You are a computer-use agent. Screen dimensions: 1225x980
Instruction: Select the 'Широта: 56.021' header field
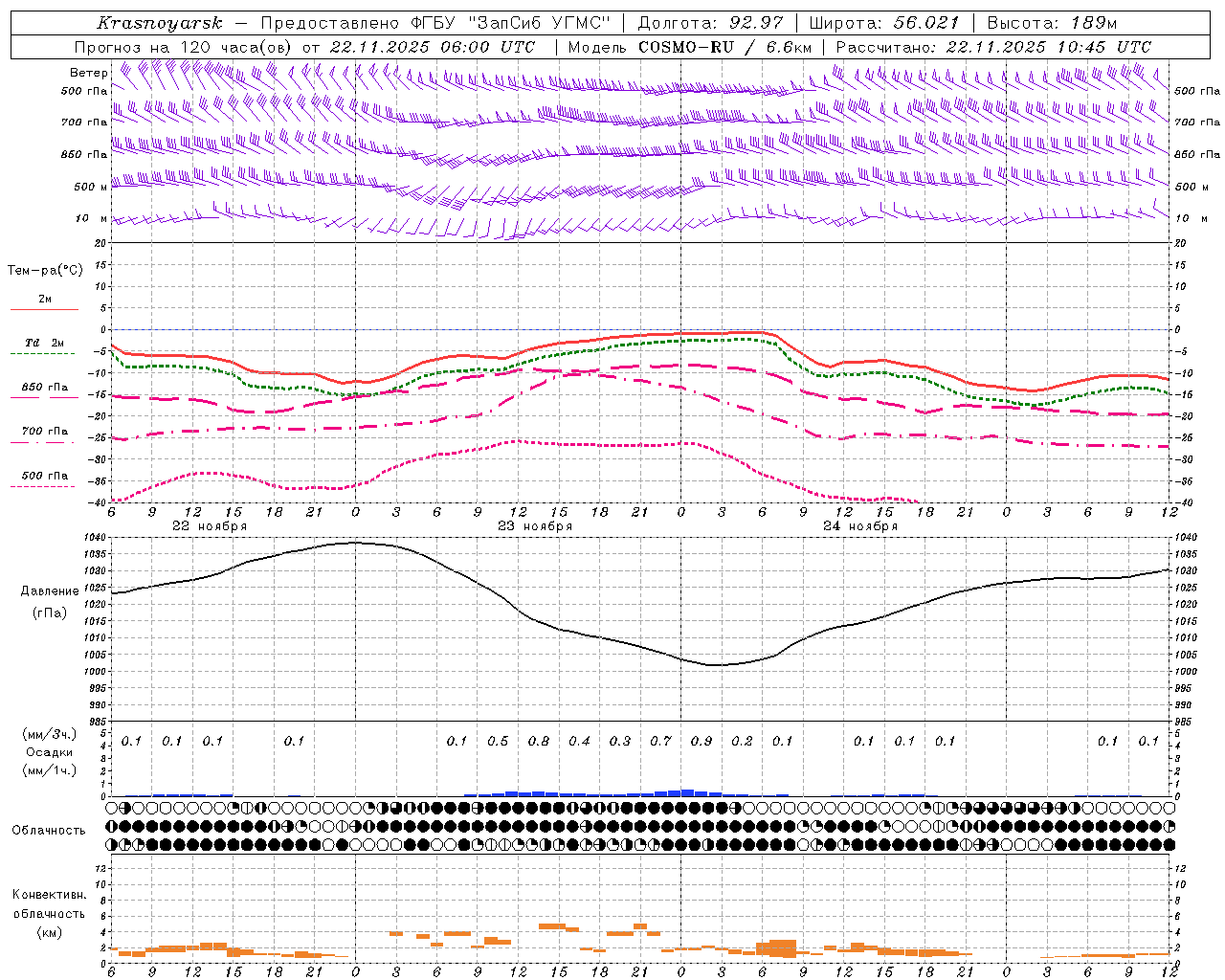[x=884, y=23]
